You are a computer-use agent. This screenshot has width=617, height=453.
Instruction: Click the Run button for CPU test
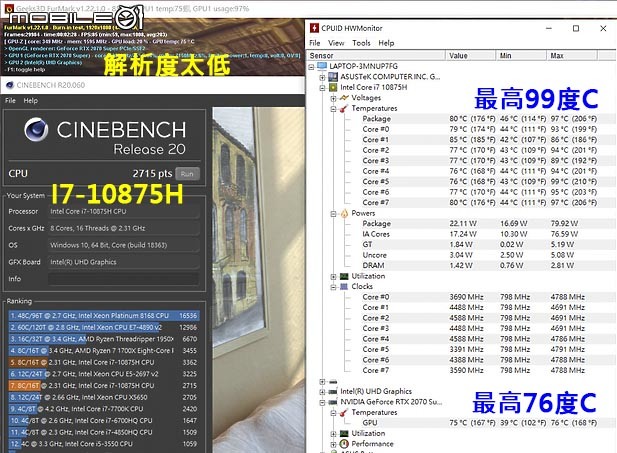click(187, 174)
